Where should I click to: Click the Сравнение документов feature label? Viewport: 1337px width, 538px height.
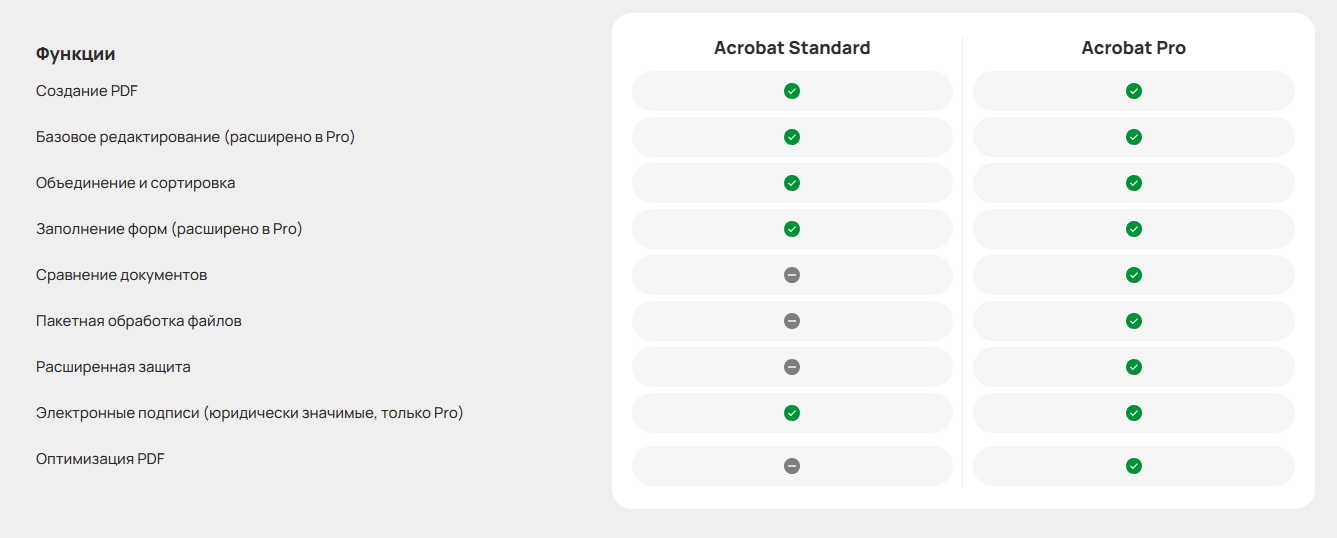[x=121, y=275]
